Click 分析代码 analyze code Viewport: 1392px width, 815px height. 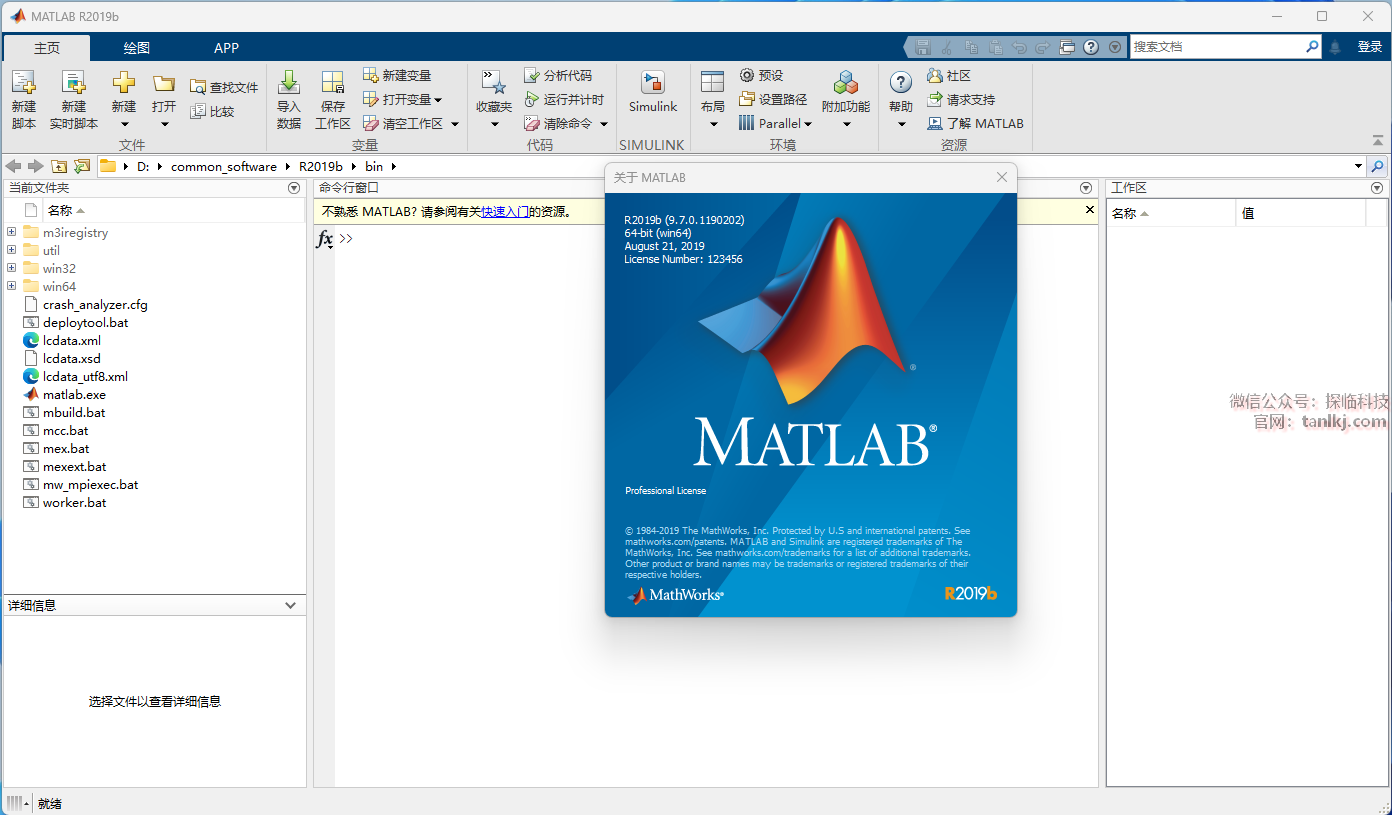(558, 75)
